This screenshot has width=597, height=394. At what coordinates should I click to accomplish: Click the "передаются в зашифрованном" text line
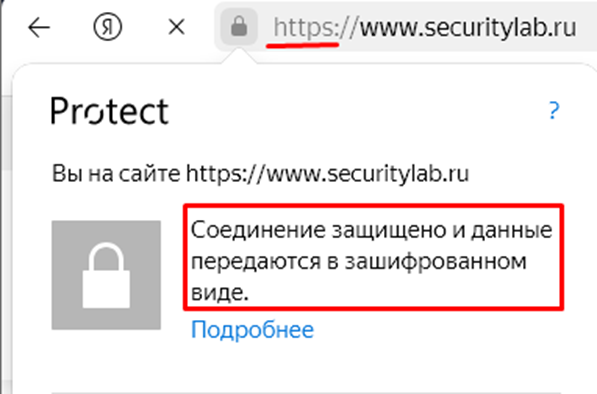pos(359,262)
